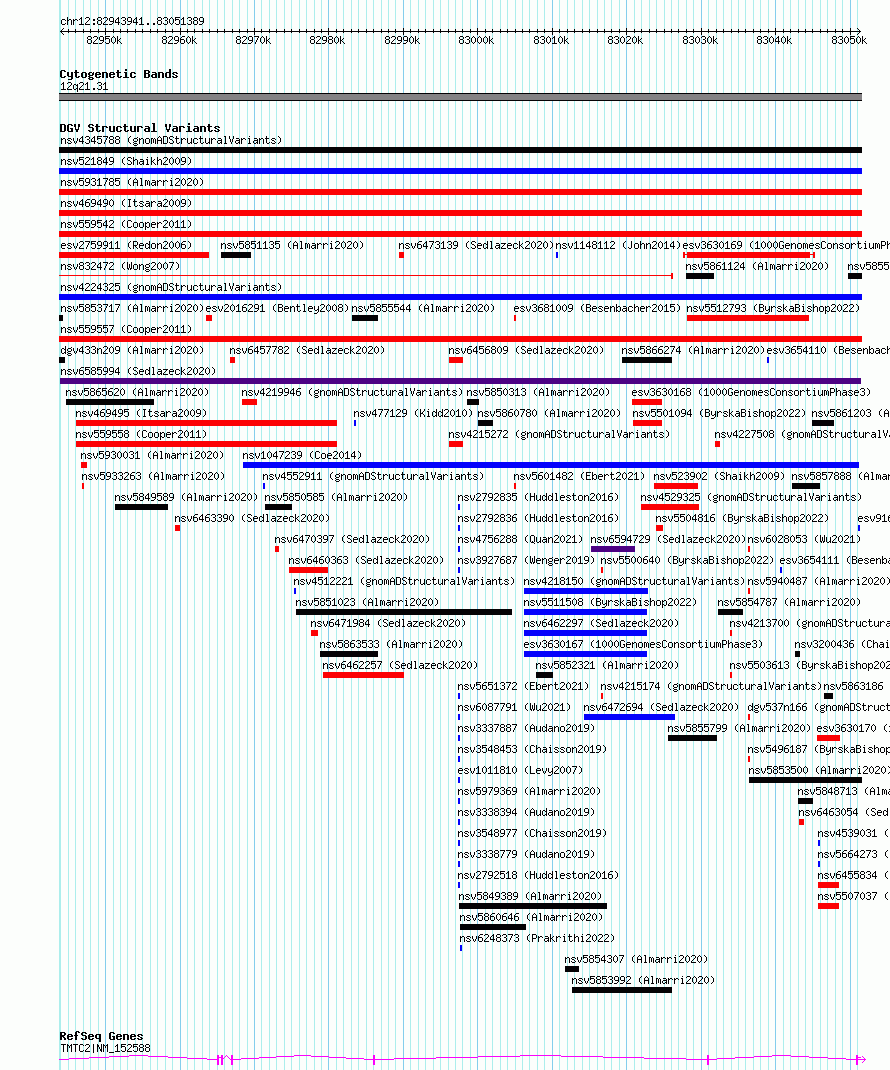Select the purple nsv6585994 bar

click(461, 381)
